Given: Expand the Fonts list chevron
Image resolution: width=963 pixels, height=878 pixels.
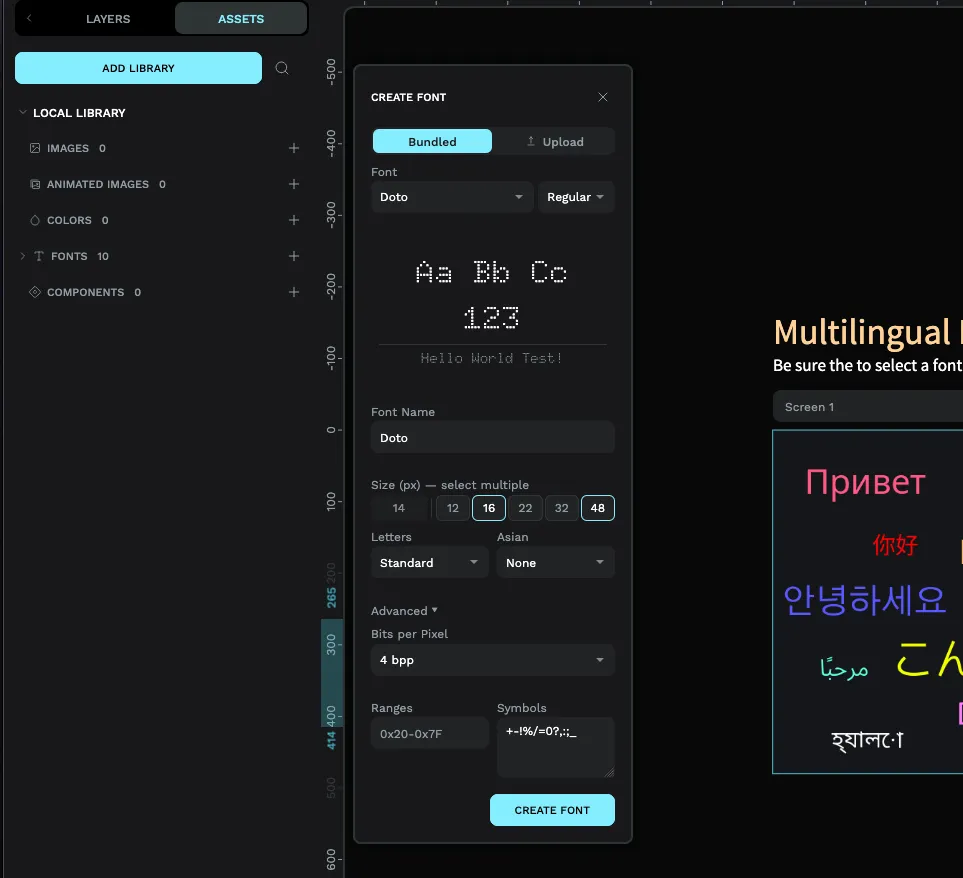Looking at the screenshot, I should [x=23, y=256].
